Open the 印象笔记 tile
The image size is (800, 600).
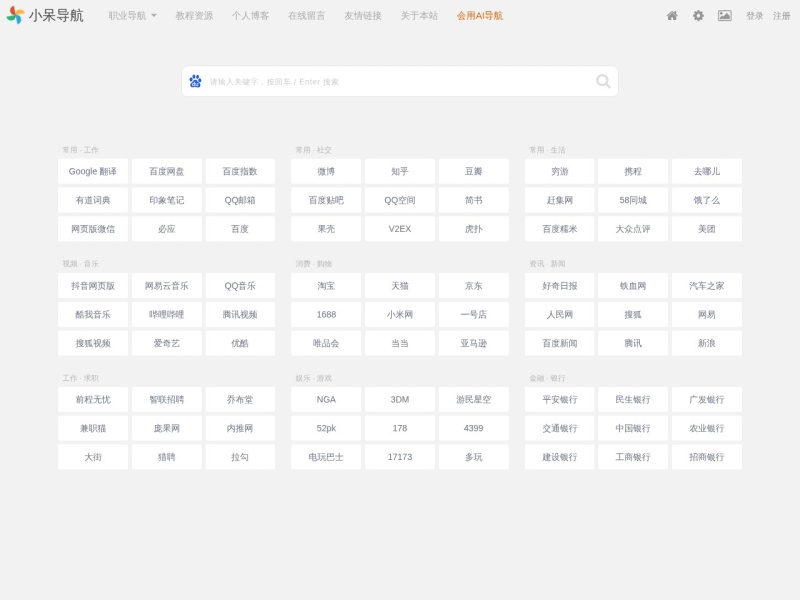pyautogui.click(x=166, y=200)
